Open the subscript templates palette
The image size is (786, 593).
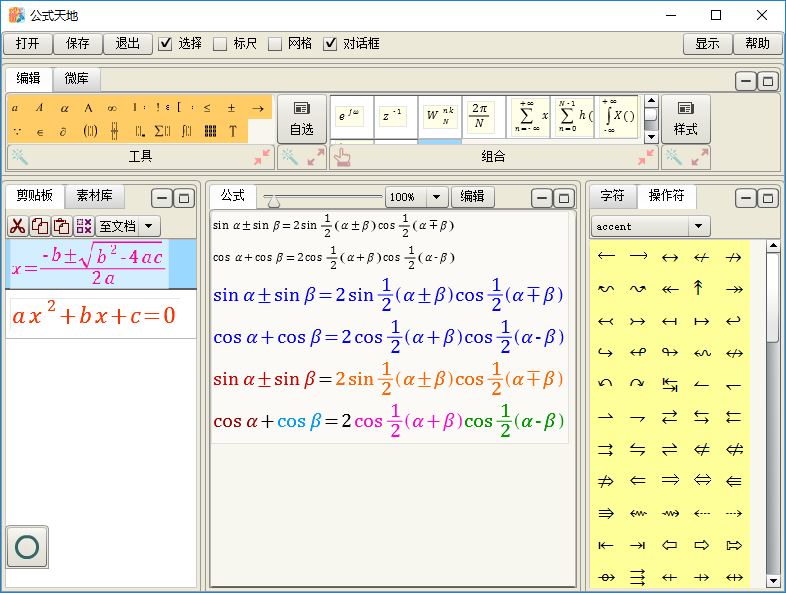pos(140,132)
